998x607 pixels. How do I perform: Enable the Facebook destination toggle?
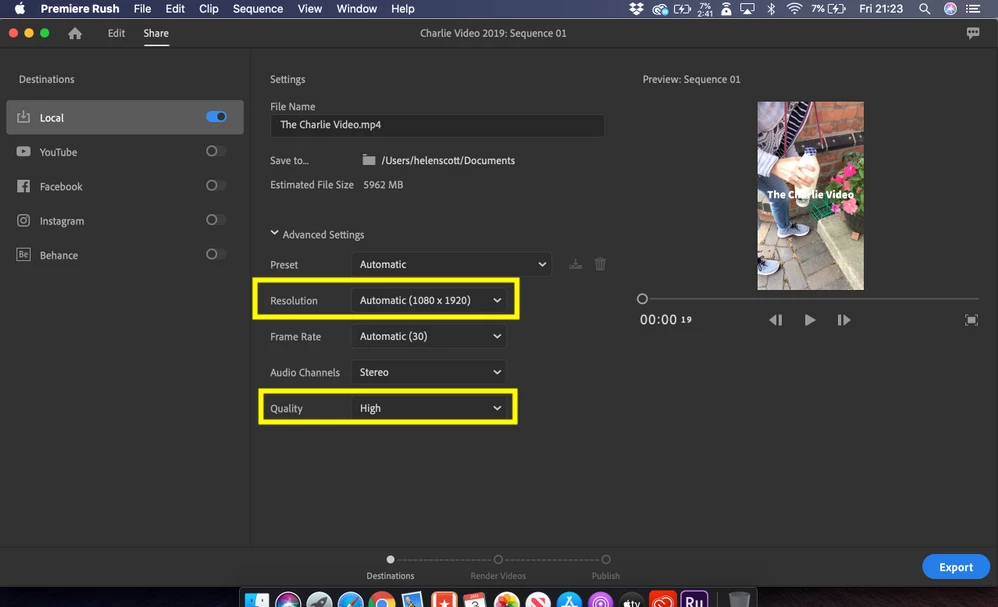click(216, 185)
